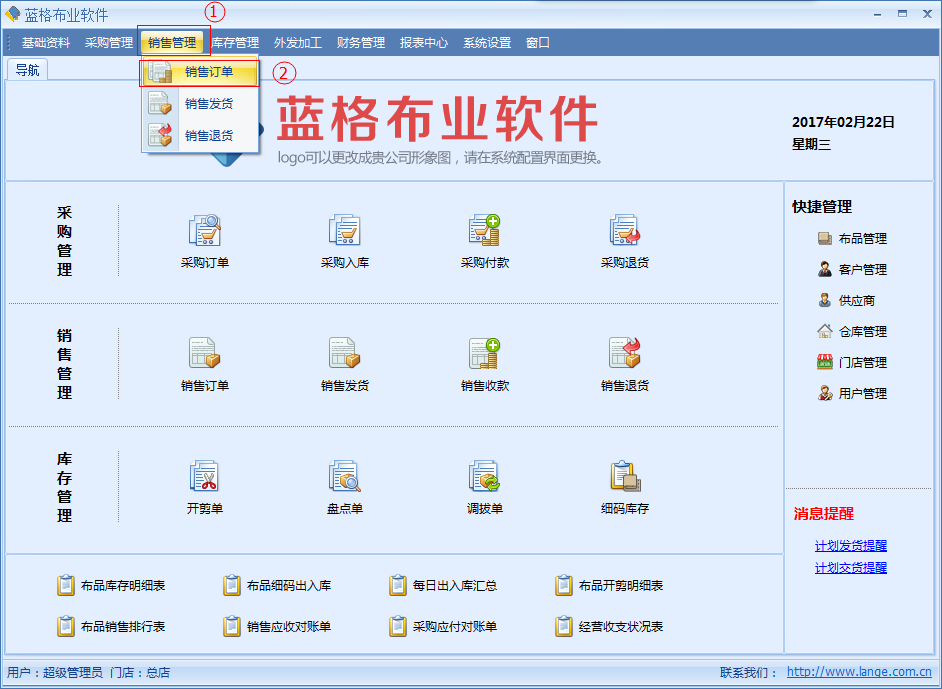
Task: Choose 销售发货 in the open dropdown menu
Action: [208, 104]
